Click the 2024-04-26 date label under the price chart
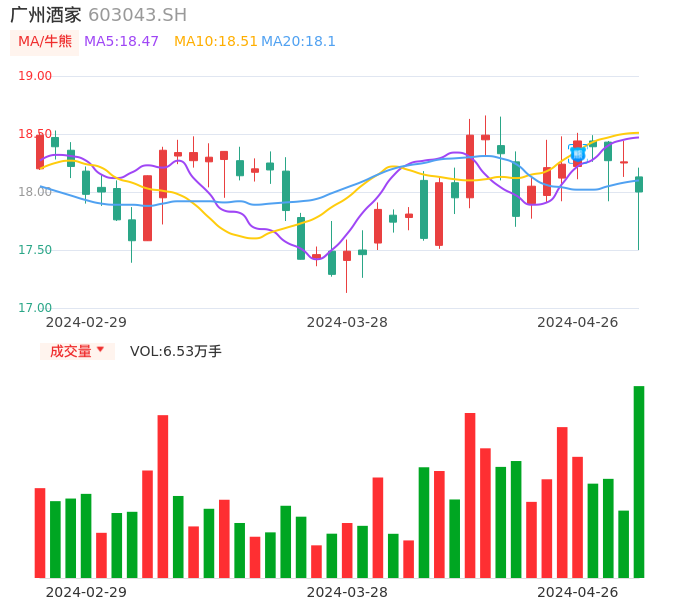Image resolution: width=686 pixels, height=606 pixels. [x=578, y=322]
